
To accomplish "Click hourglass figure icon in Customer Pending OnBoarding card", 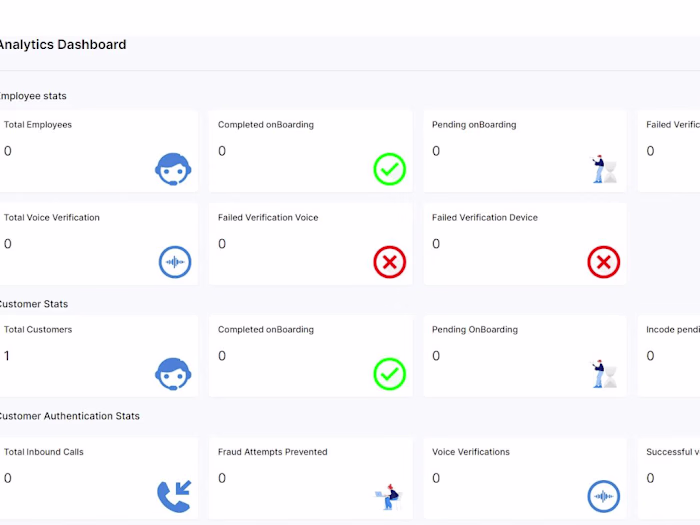I will (604, 374).
